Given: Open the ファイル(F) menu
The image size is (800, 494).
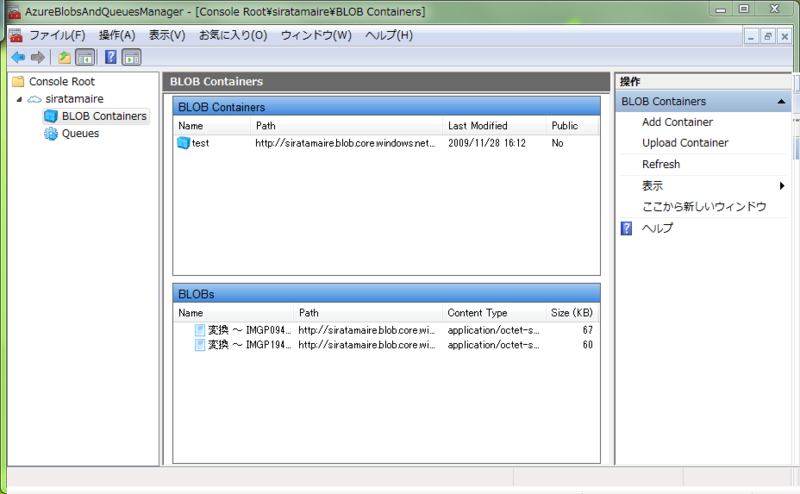Looking at the screenshot, I should coord(57,35).
